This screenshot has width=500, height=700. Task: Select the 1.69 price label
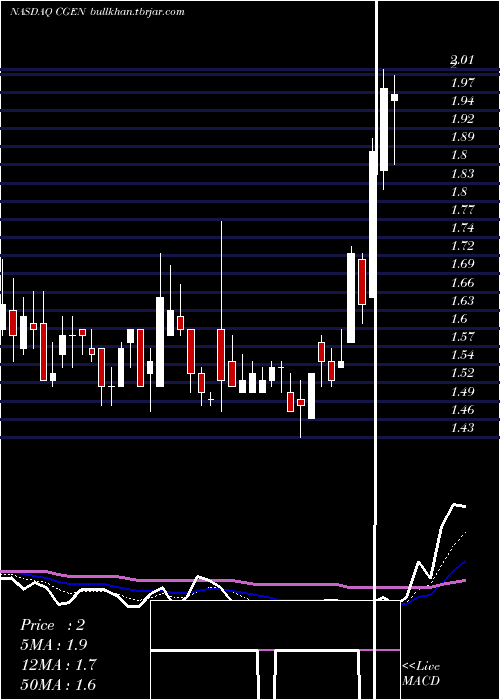pyautogui.click(x=462, y=263)
